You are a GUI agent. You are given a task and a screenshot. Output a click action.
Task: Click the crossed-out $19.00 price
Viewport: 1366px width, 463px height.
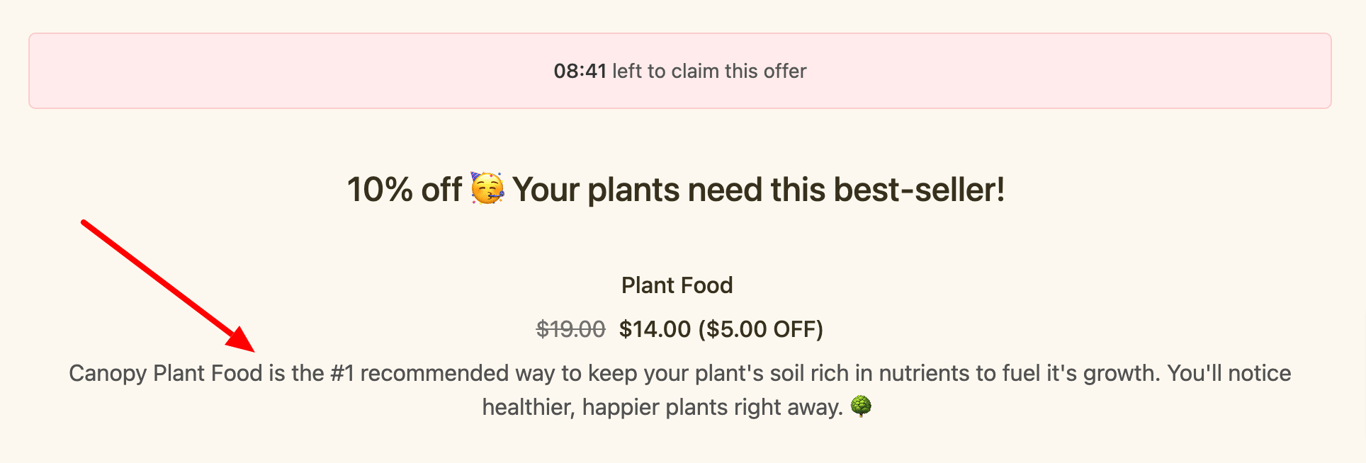pyautogui.click(x=571, y=329)
